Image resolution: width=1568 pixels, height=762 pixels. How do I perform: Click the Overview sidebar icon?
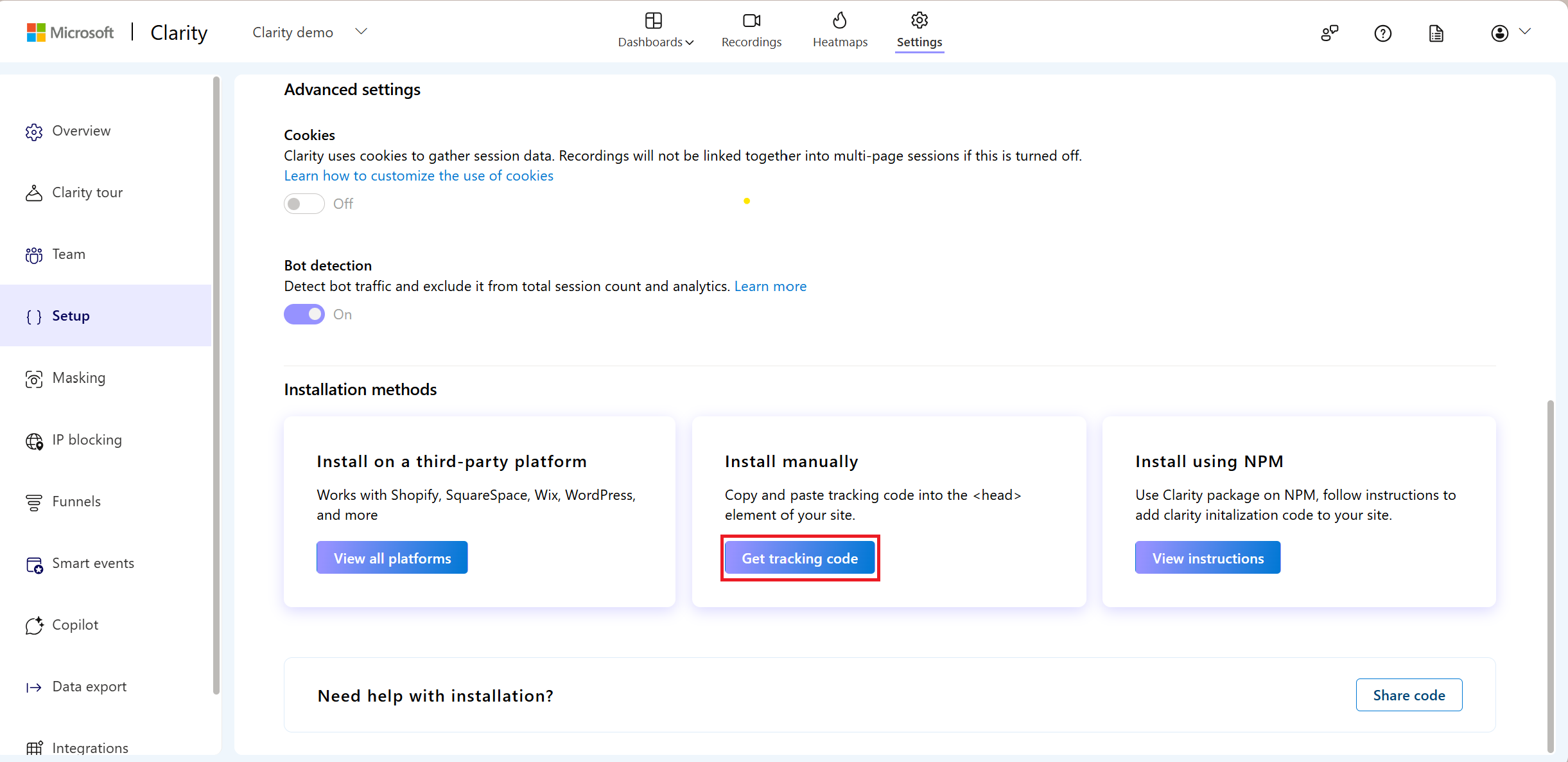coord(34,130)
